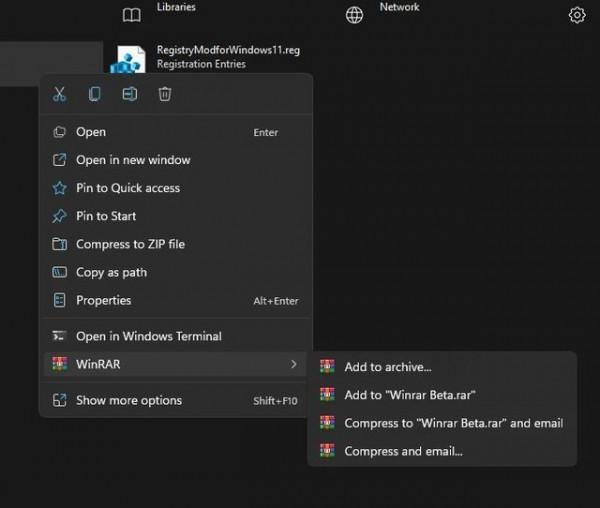This screenshot has height=508, width=600.
Task: Select Open in Windows Terminal
Action: point(176,336)
